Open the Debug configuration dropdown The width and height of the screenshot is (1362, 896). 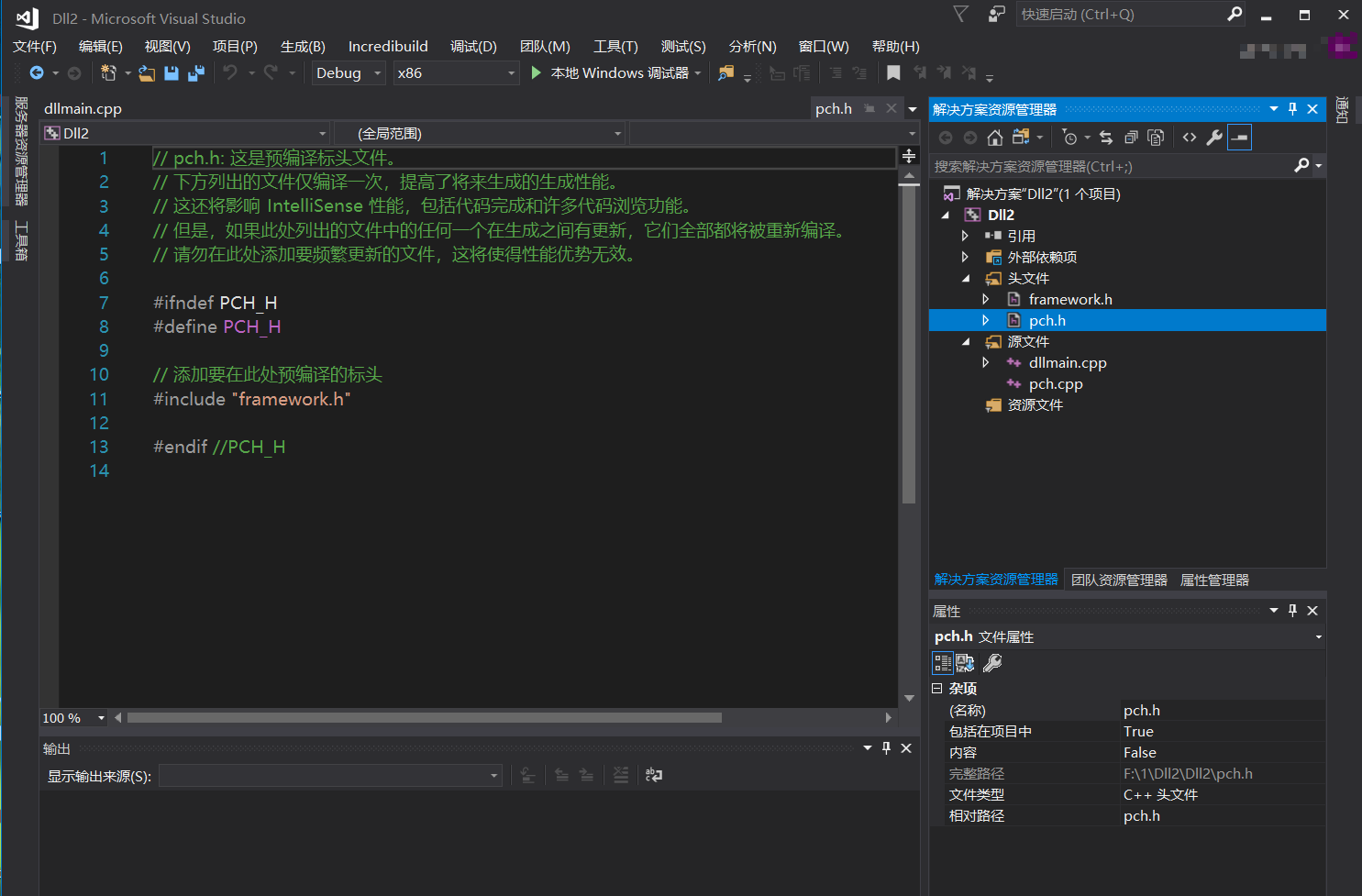tap(349, 73)
